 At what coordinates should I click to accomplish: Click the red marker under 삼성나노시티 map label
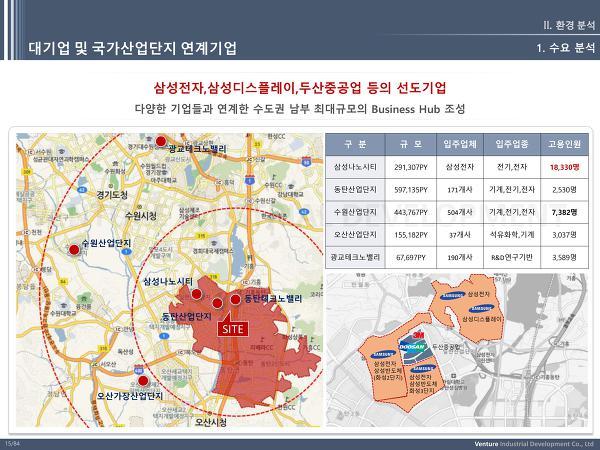tap(196, 294)
